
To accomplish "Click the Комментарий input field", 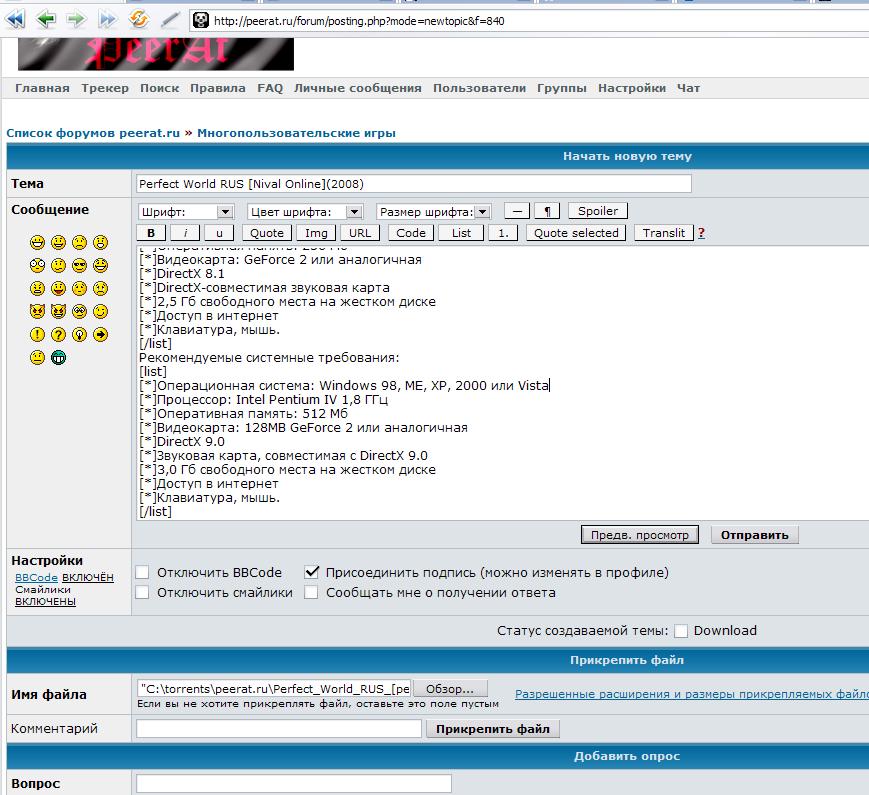I will pos(279,728).
